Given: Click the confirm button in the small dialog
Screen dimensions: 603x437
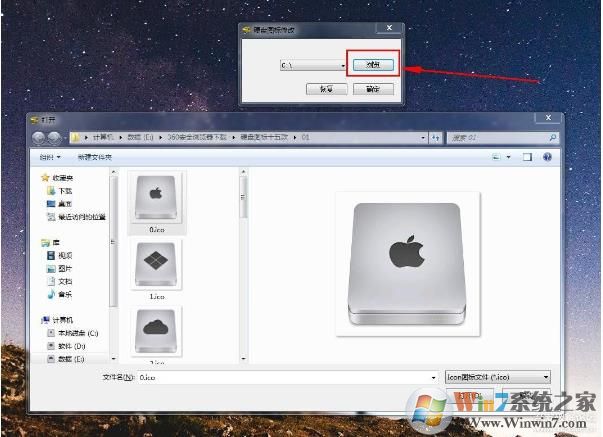Looking at the screenshot, I should tap(373, 89).
